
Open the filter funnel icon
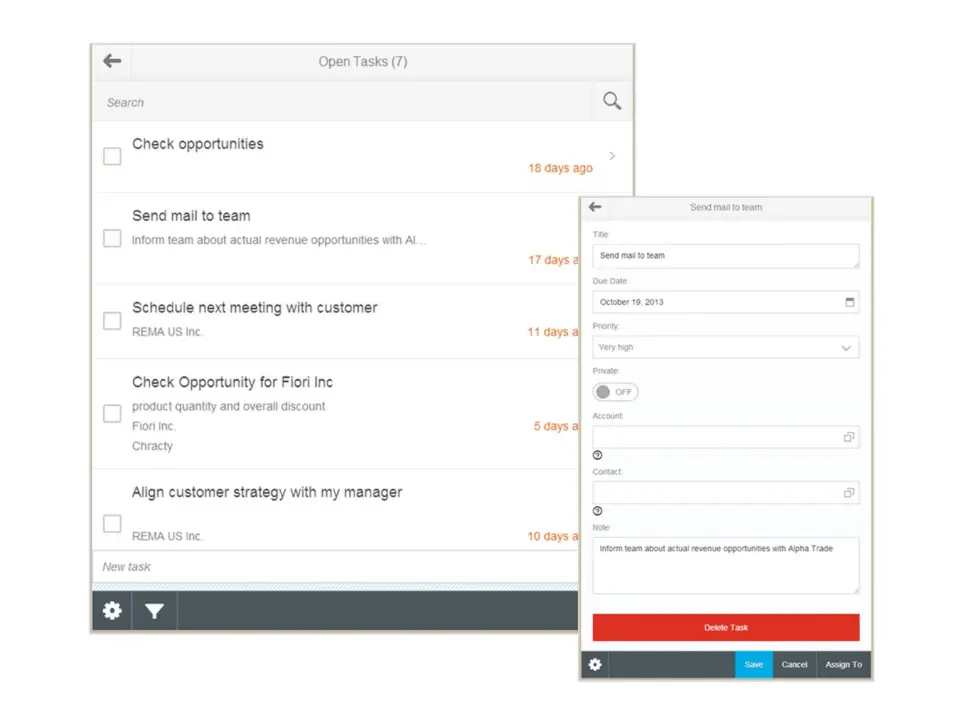tap(154, 610)
